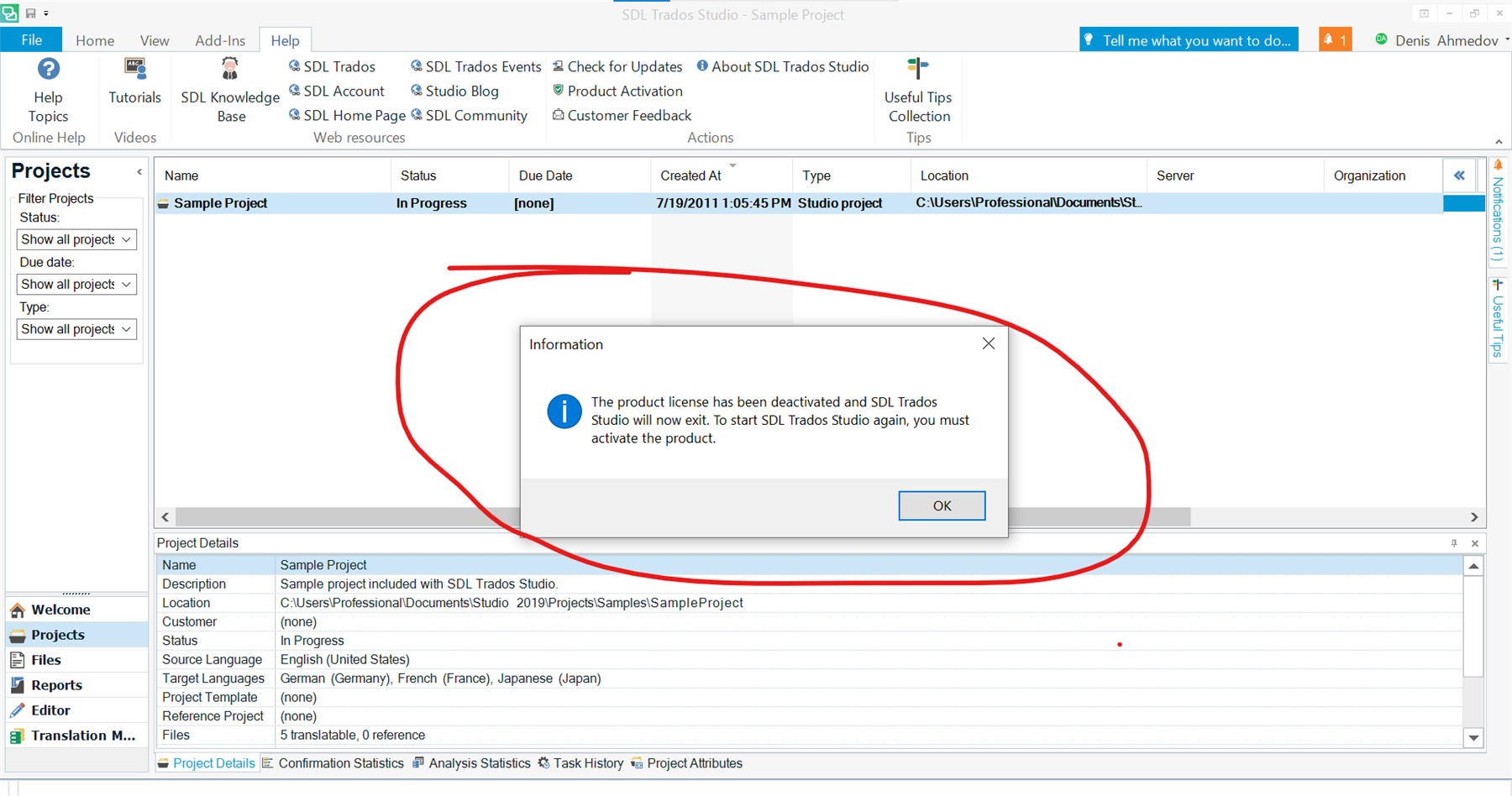Open quick access toolbar customize arrow
Image resolution: width=1512 pixels, height=796 pixels.
46,13
